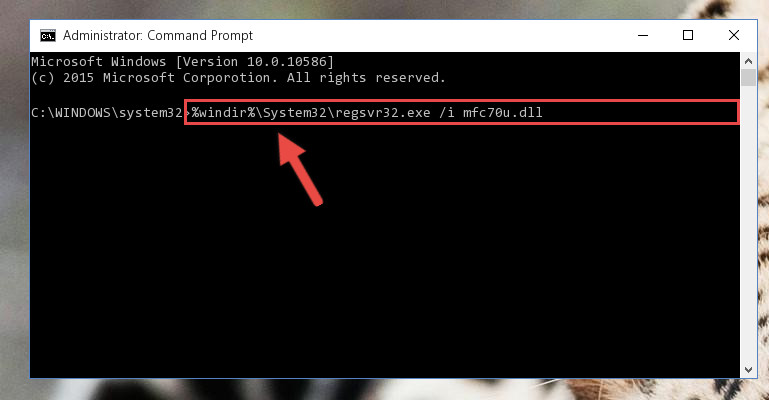The width and height of the screenshot is (769, 400).
Task: Click the empty scrollbar track below the thumb
Action: [748, 224]
